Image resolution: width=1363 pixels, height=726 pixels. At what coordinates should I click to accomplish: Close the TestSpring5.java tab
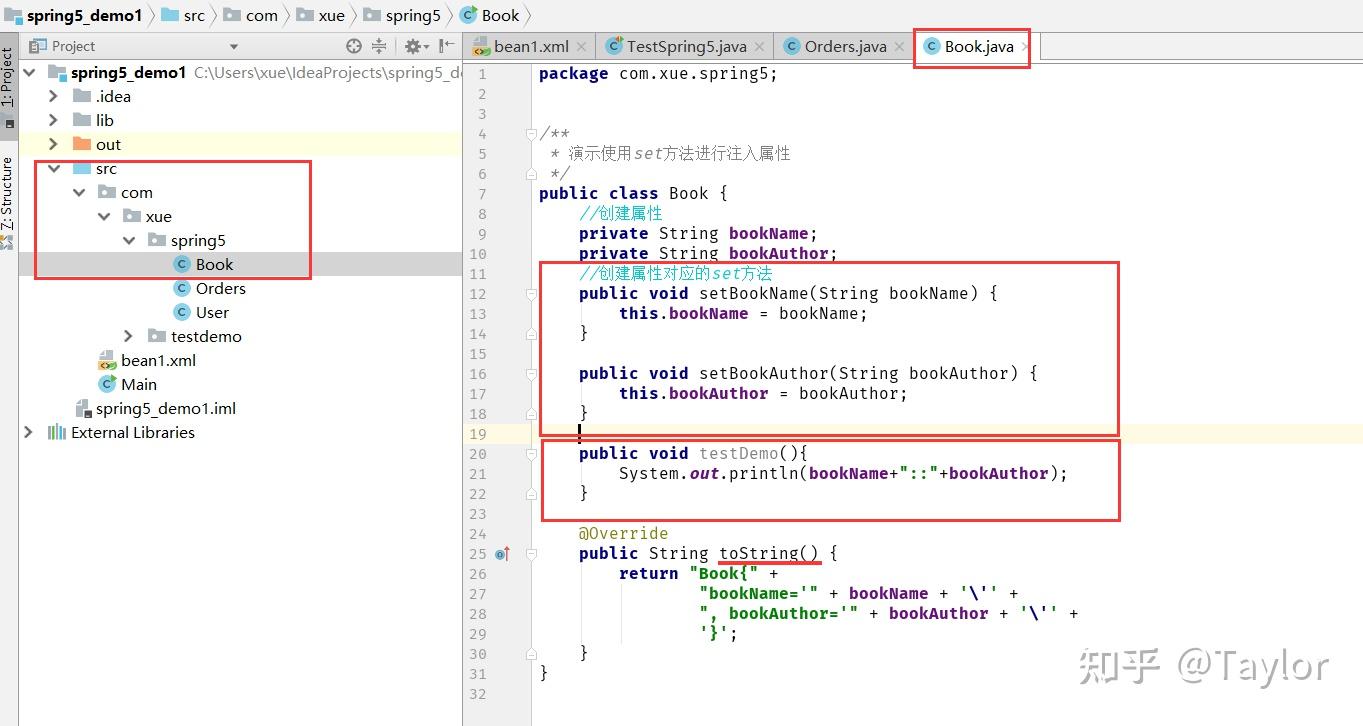pos(759,47)
